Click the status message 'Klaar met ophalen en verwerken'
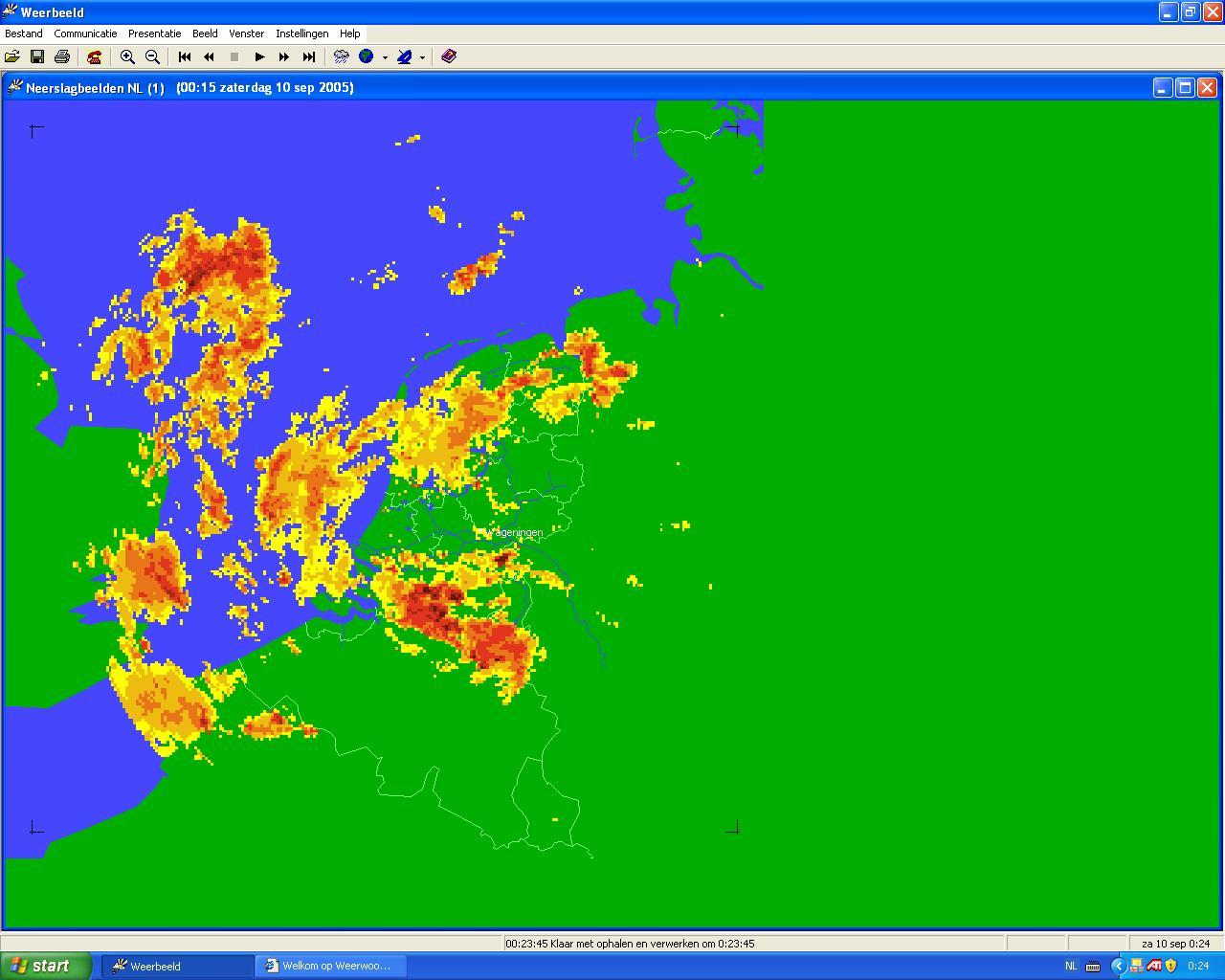Screen dimensions: 1225x980 pyautogui.click(x=630, y=944)
